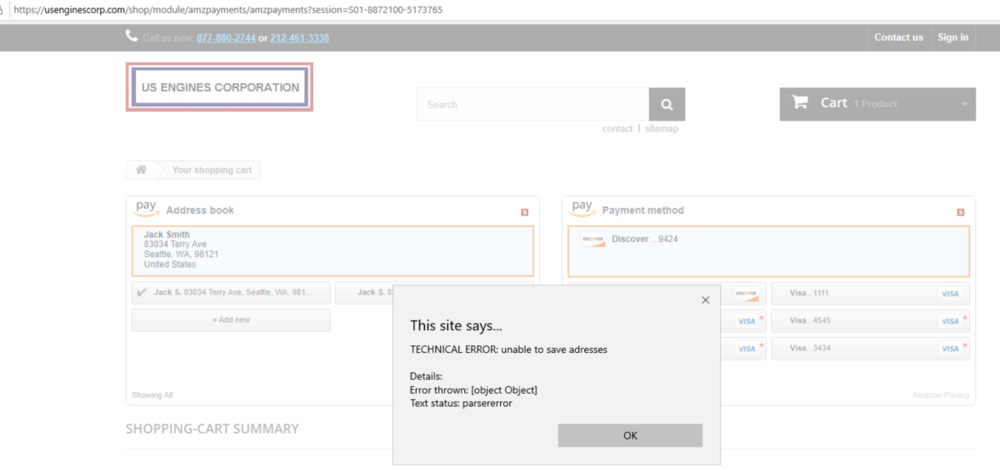Click the 'Showing All' label
The height and width of the screenshot is (471, 1000).
152,395
